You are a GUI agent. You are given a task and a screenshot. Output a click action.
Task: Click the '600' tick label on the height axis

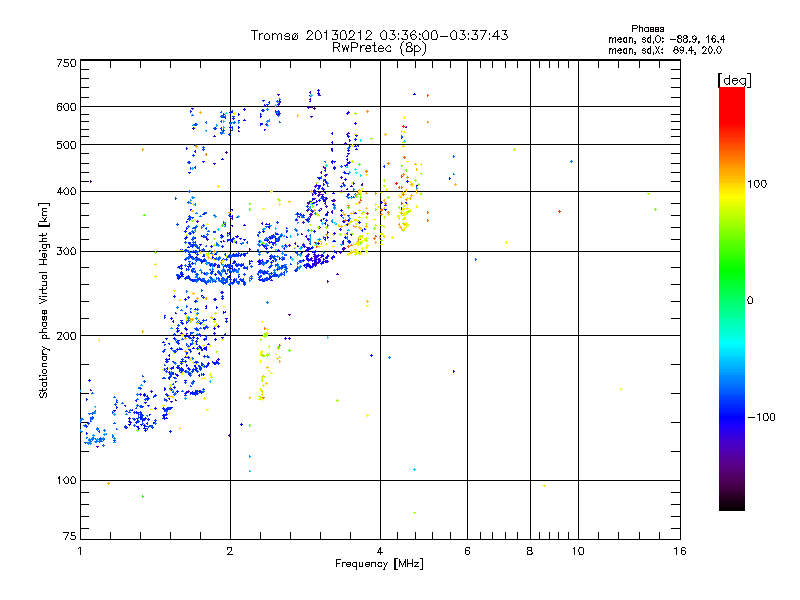pyautogui.click(x=66, y=107)
